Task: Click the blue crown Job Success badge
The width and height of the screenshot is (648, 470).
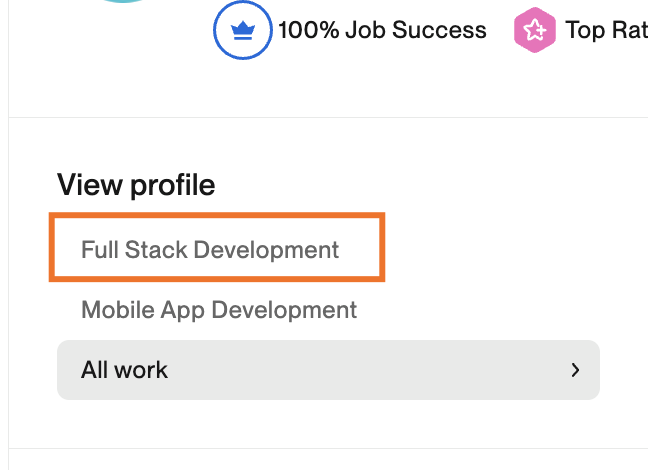Action: pos(243,31)
